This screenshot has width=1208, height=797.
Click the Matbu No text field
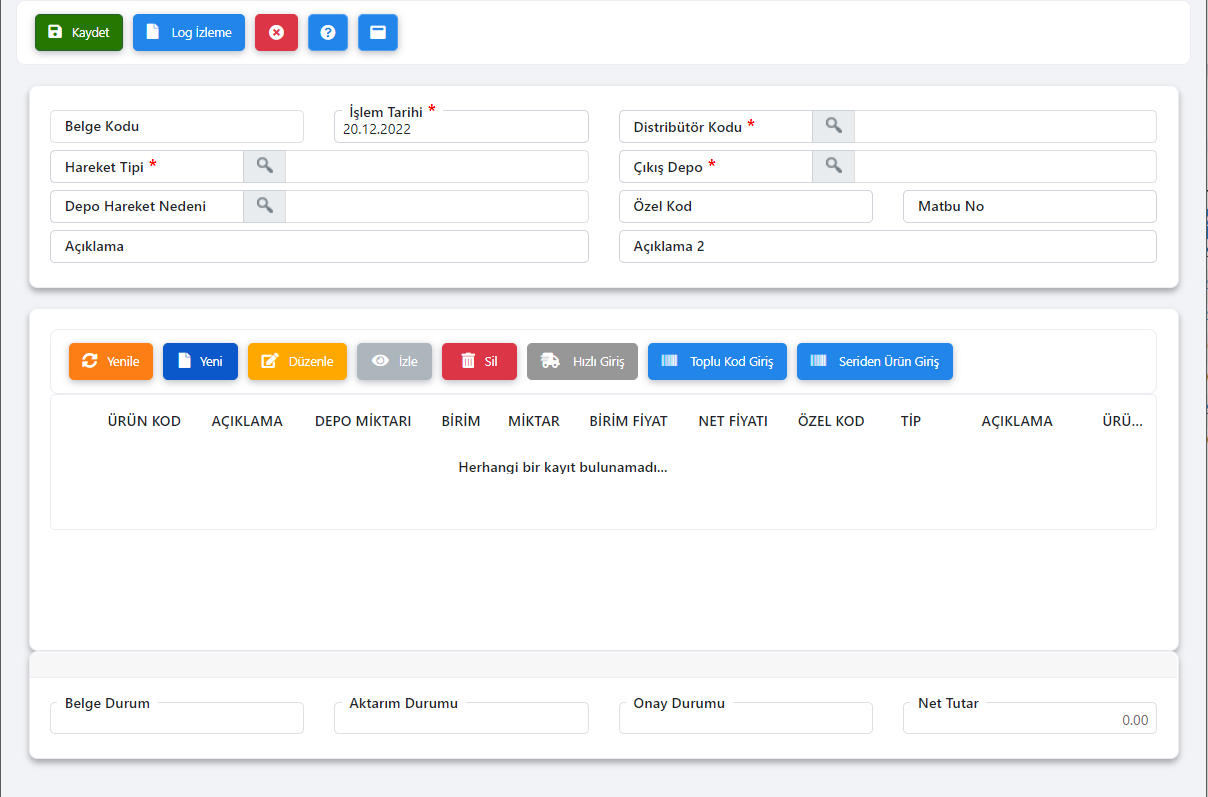pos(1029,207)
